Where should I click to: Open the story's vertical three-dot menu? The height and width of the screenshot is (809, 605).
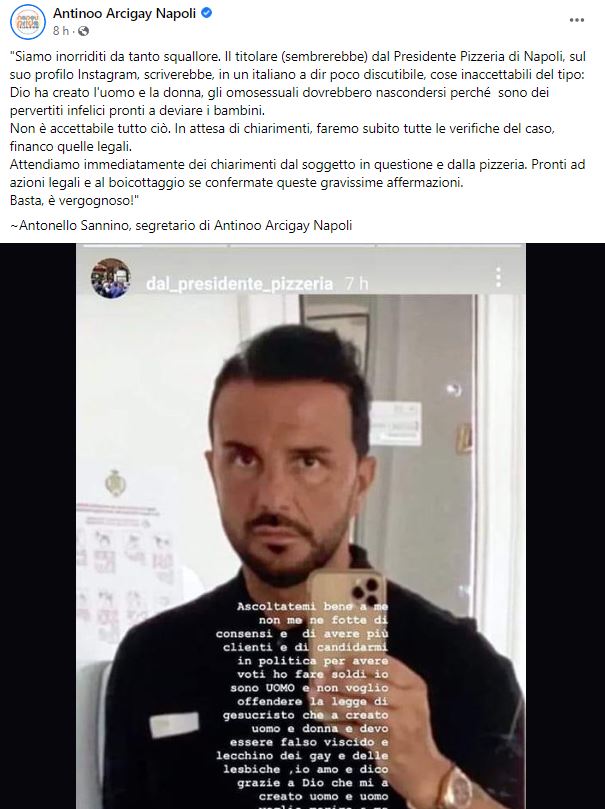[x=498, y=278]
